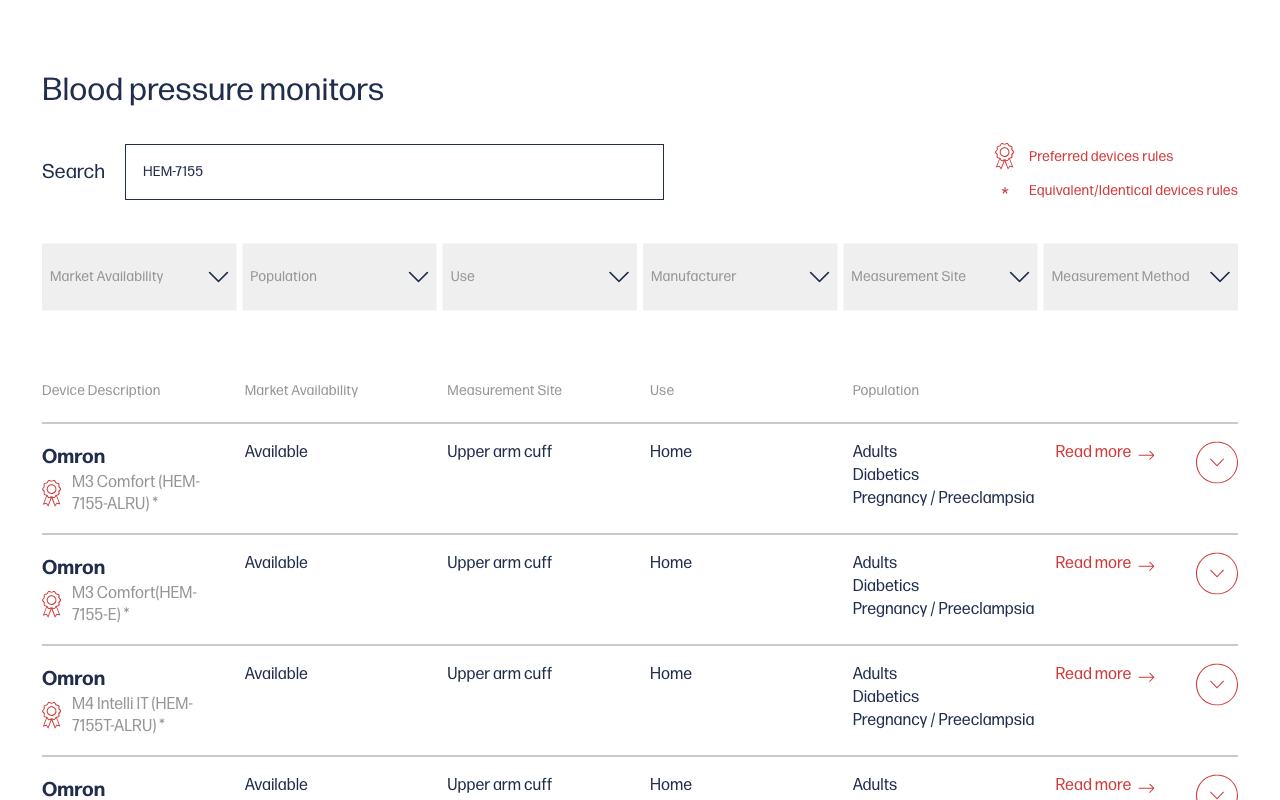Click the preferred device badge beside M3 Comfort (HEM-7155-ALRU)
Image resolution: width=1280 pixels, height=800 pixels.
click(52, 492)
